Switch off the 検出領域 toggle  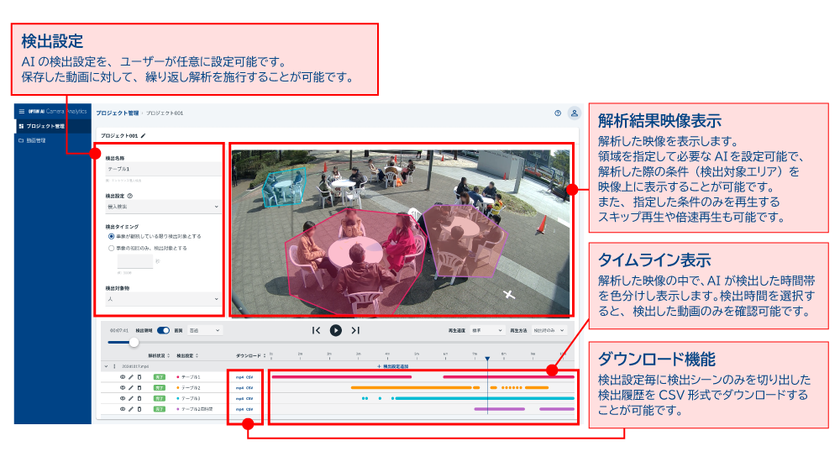163,331
